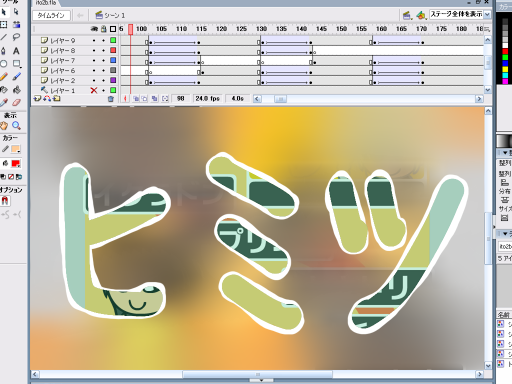Select layer レイヤー 6
512x384 pixels.
tap(63, 70)
